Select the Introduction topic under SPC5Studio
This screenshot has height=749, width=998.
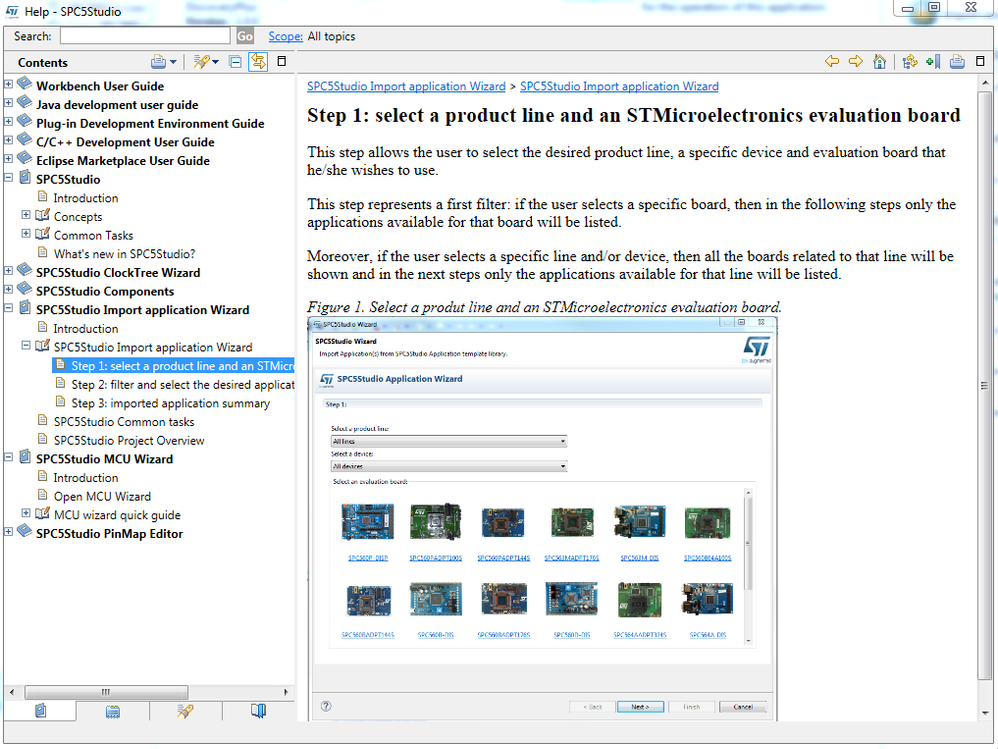pyautogui.click(x=85, y=198)
